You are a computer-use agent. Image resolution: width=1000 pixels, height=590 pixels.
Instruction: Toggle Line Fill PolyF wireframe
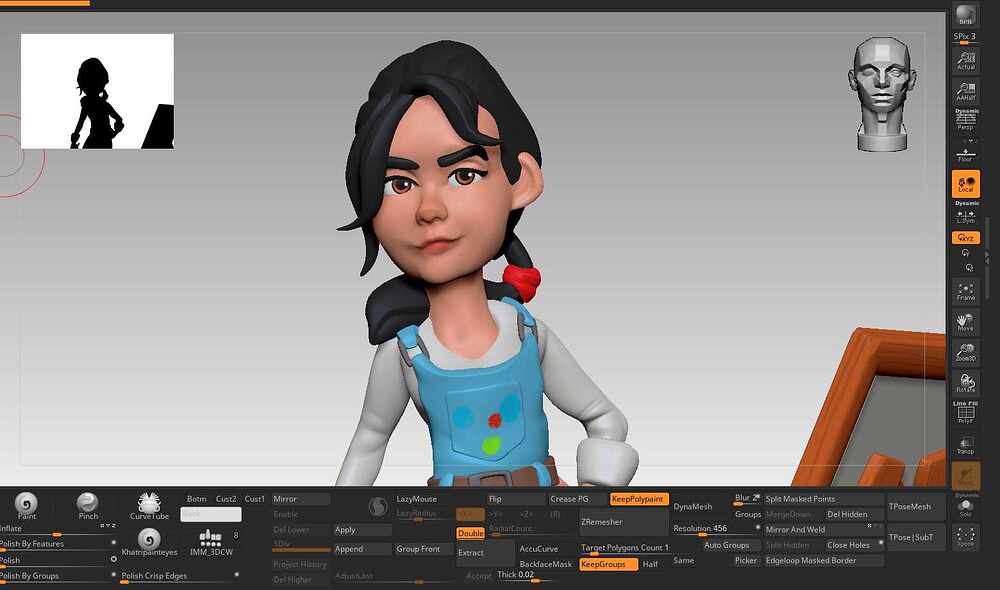point(966,413)
